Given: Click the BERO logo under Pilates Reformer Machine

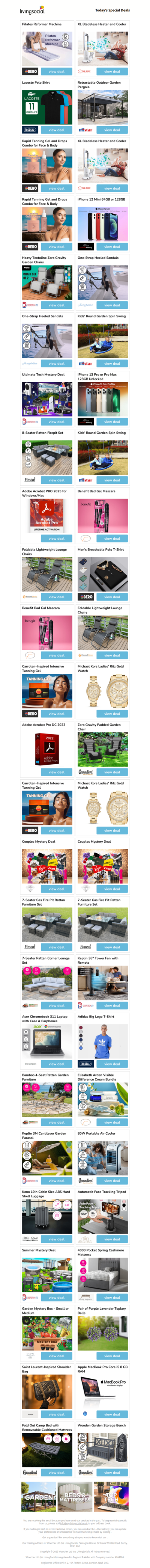Looking at the screenshot, I should coord(30,71).
